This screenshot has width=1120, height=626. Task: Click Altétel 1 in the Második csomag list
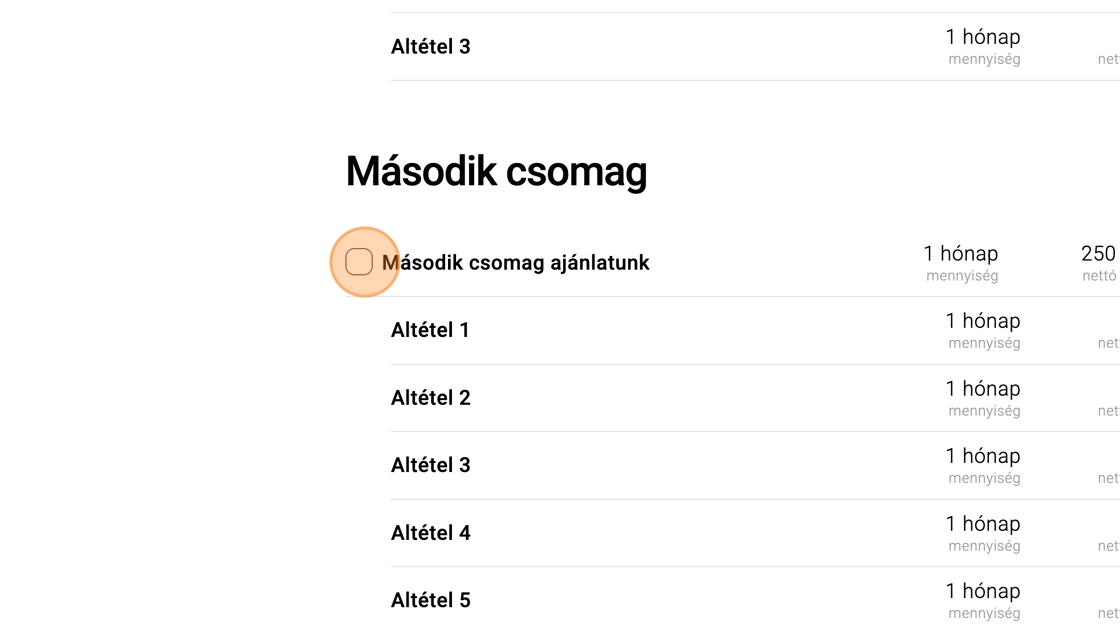430,330
